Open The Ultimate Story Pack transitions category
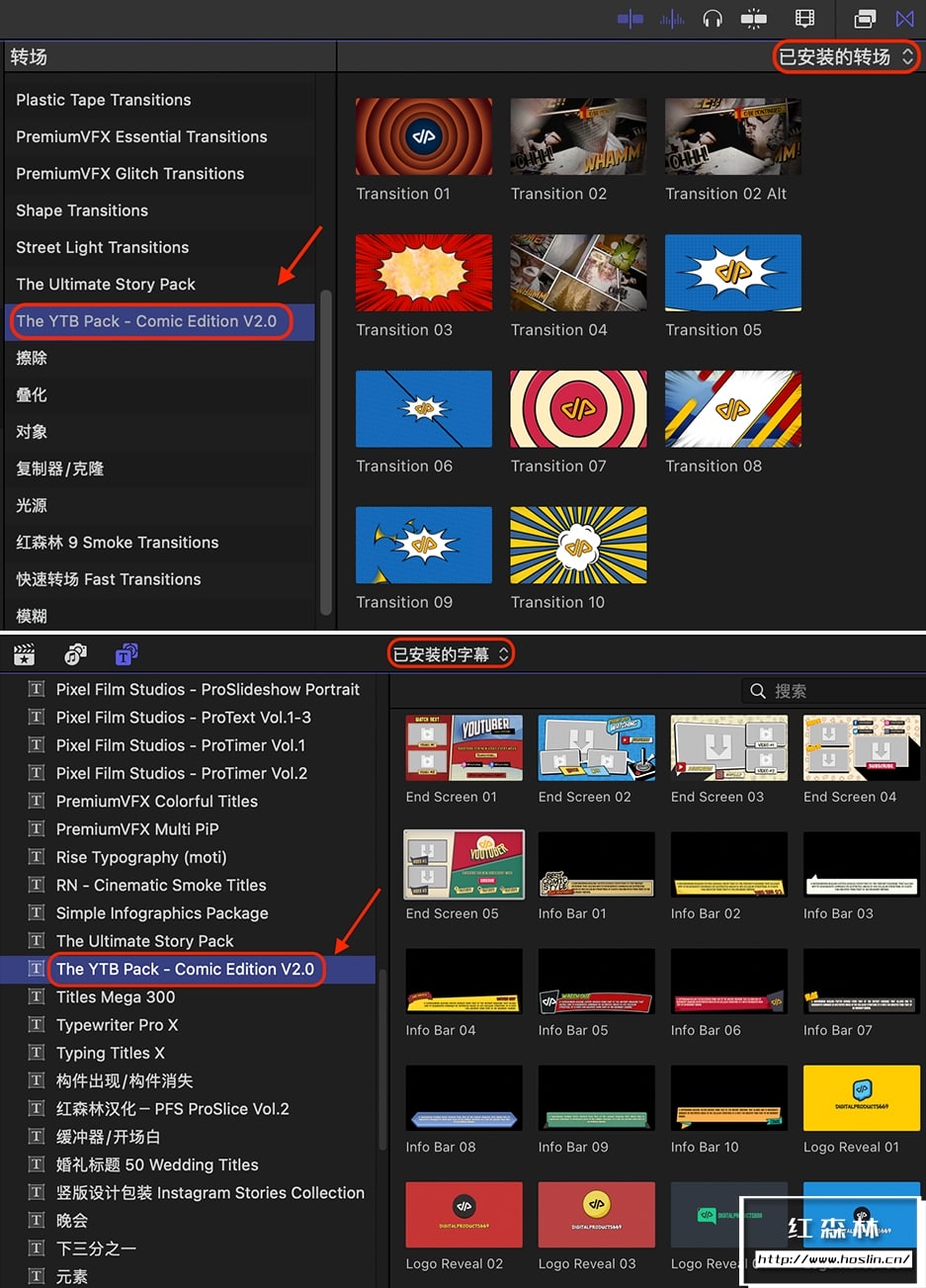 click(x=106, y=285)
